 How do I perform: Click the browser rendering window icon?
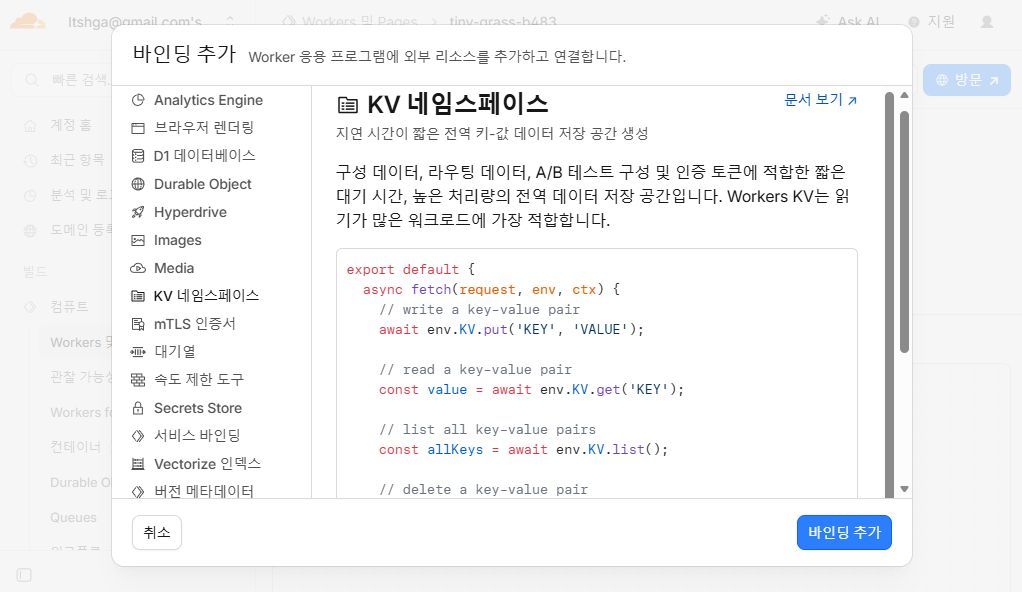point(138,128)
